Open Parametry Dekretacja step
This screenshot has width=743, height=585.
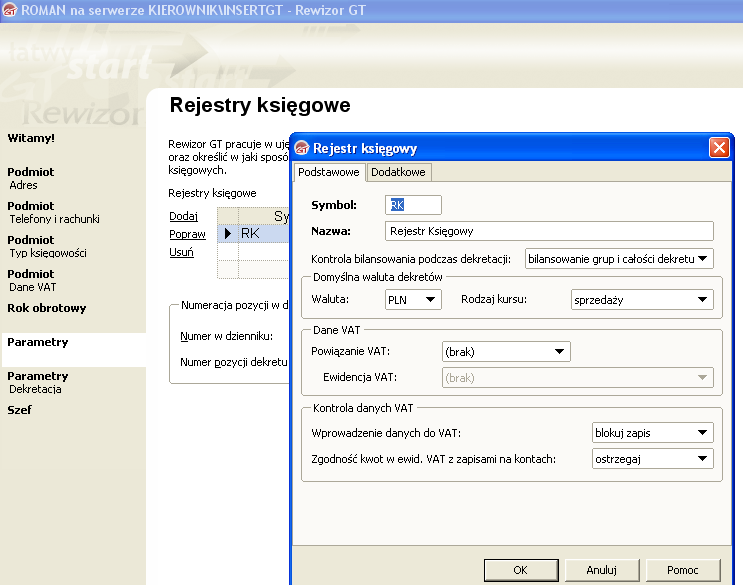click(38, 382)
